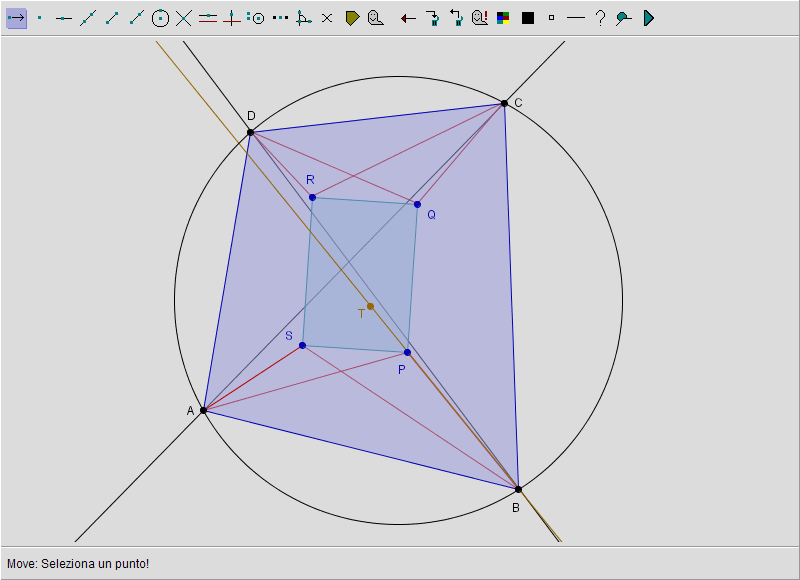800x580 pixels.
Task: Click the teal magnifier-shaped icon
Action: (623, 18)
